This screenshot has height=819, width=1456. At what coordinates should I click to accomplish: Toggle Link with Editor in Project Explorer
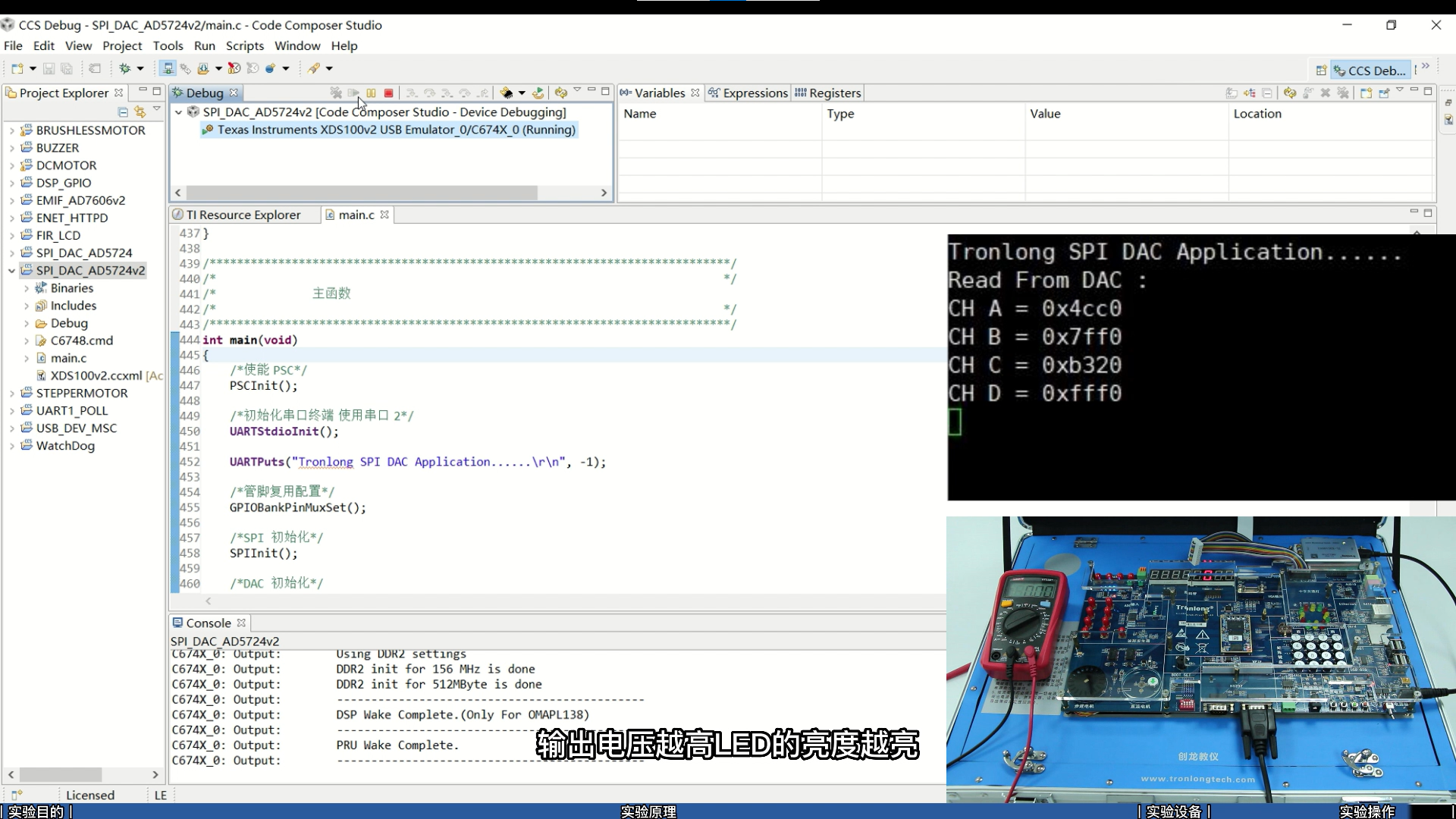tap(140, 111)
